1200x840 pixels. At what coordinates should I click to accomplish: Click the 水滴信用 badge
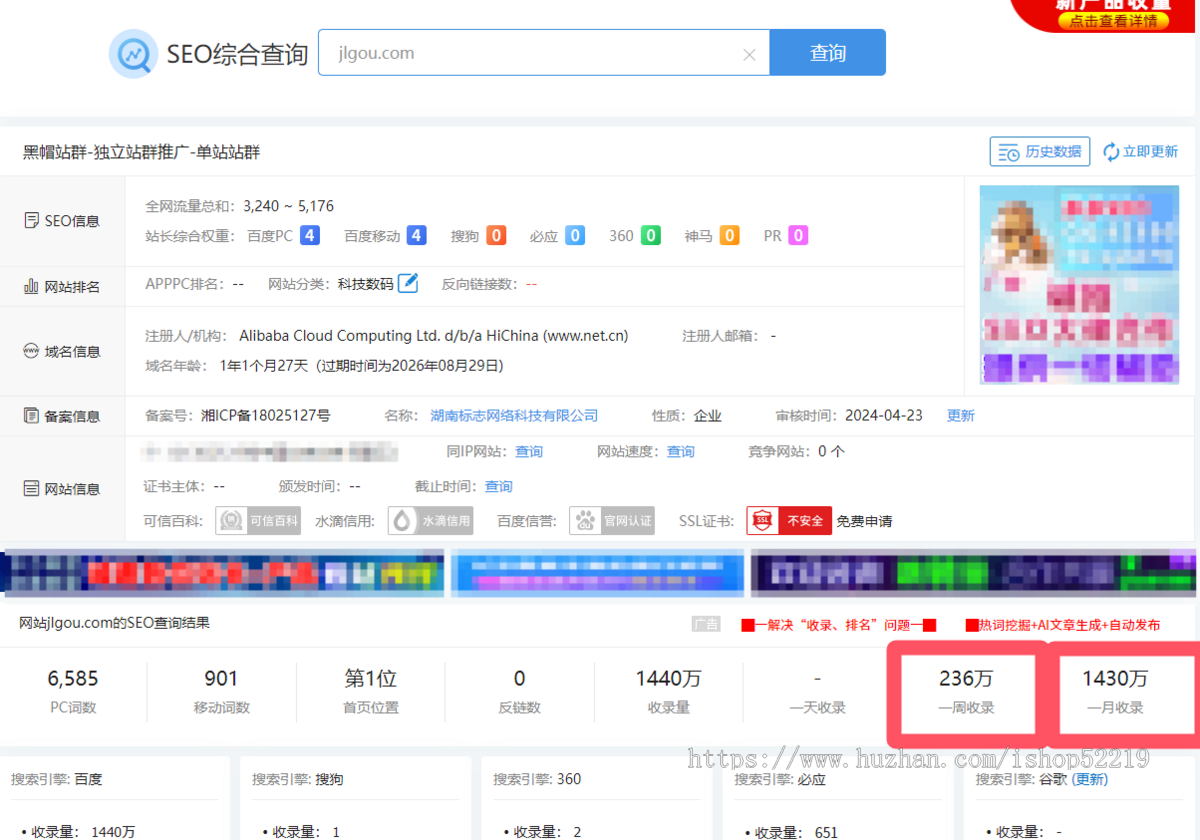(x=430, y=521)
